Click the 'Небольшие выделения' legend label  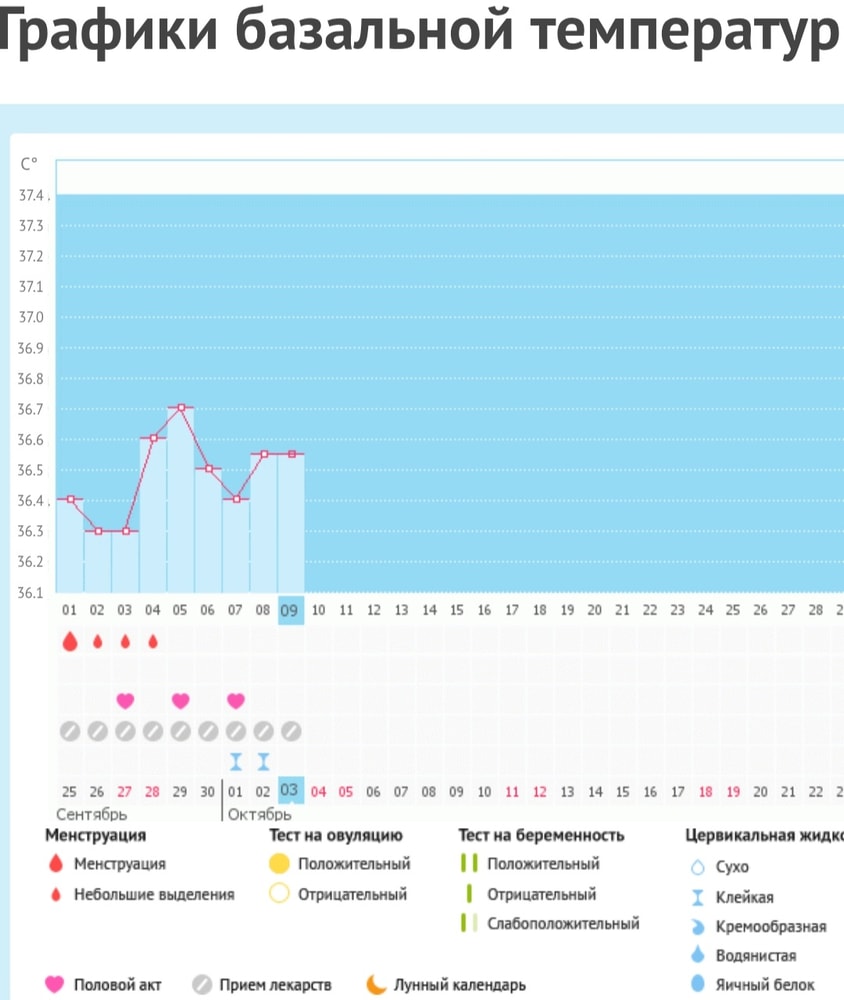tap(153, 894)
